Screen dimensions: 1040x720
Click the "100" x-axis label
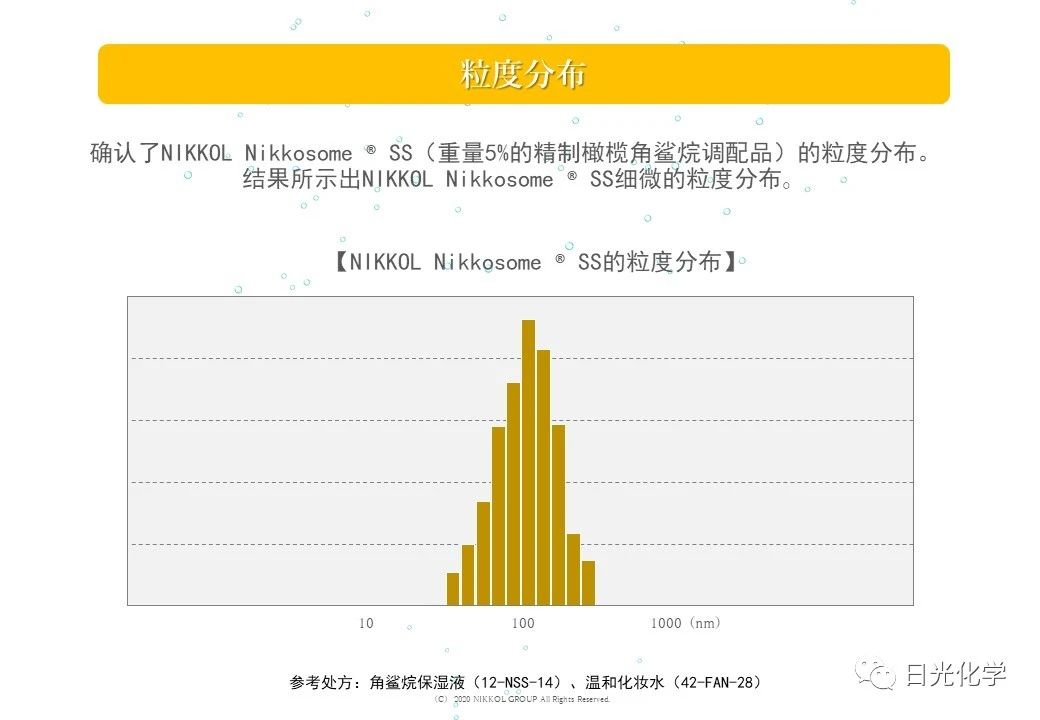[x=523, y=623]
